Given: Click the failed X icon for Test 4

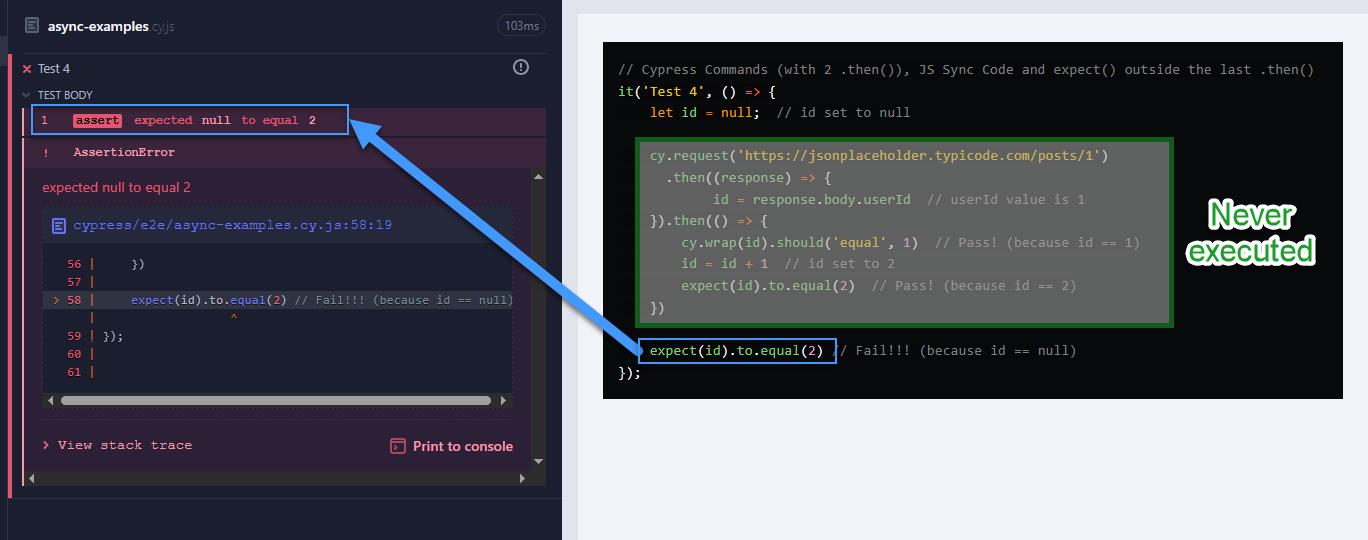Looking at the screenshot, I should (x=27, y=69).
